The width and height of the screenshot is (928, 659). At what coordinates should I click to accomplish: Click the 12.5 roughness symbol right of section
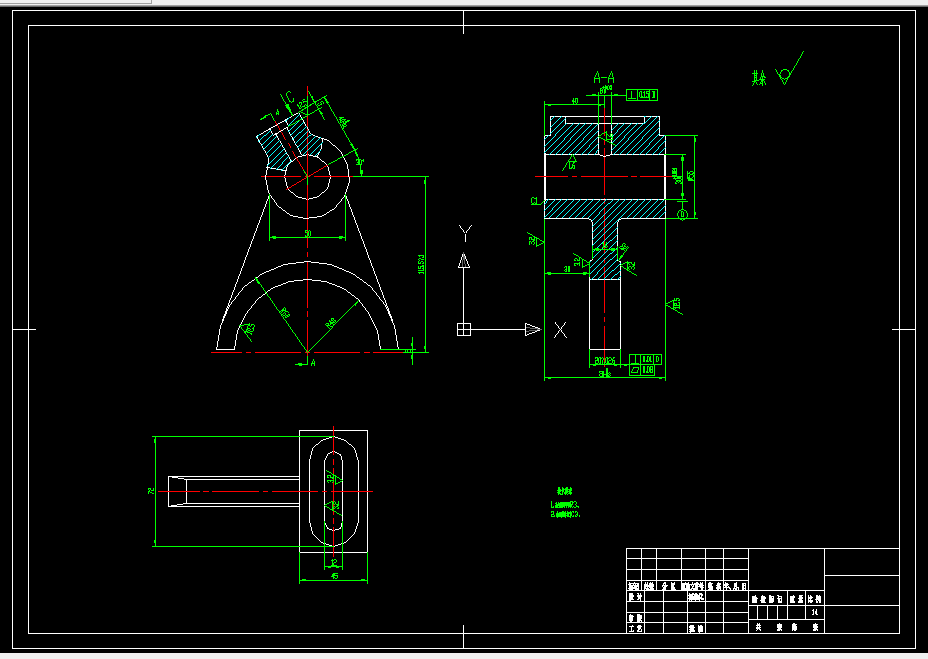tap(674, 305)
